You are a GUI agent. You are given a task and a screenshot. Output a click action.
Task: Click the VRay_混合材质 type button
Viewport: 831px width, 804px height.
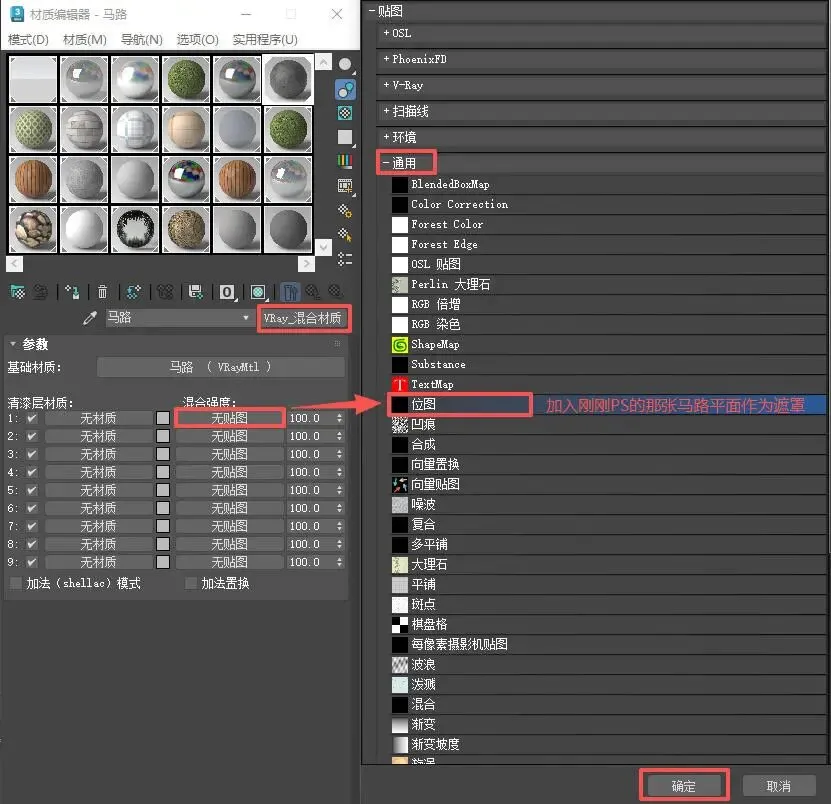click(303, 318)
